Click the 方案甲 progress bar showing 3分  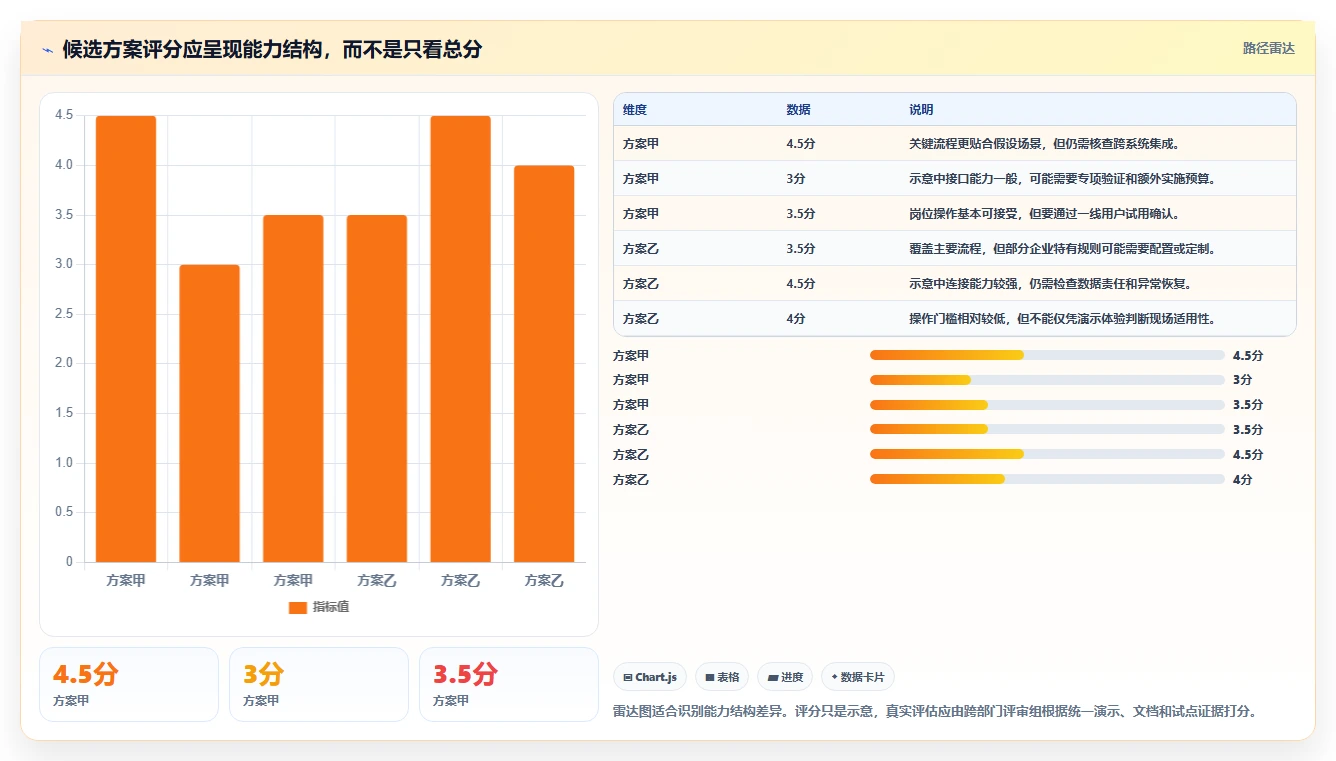1047,380
